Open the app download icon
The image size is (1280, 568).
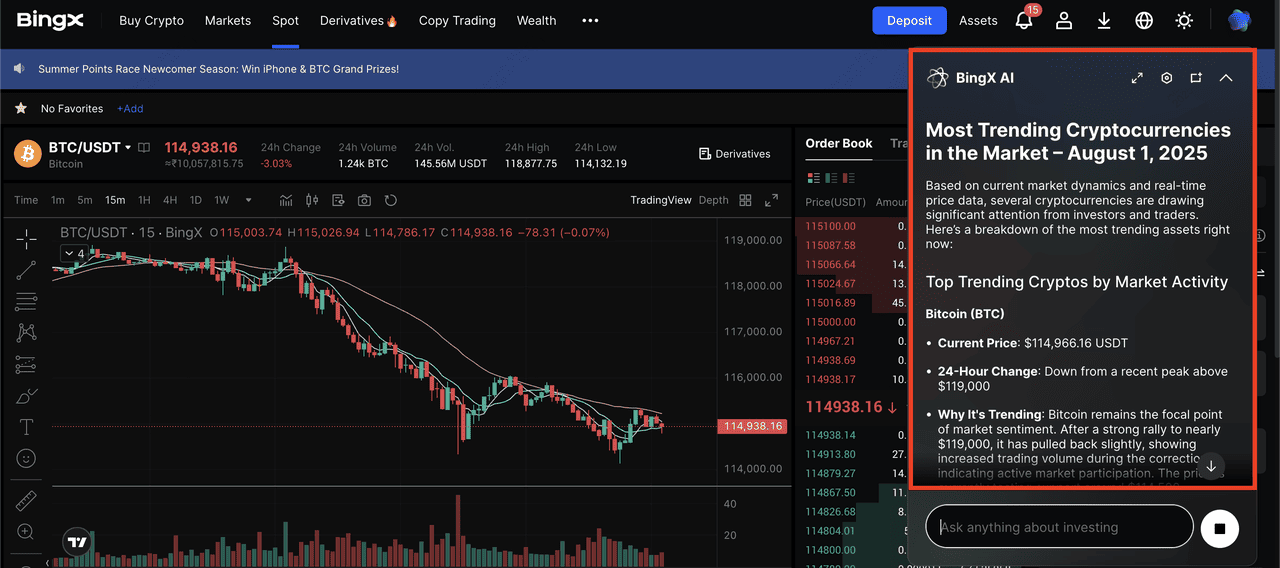[x=1104, y=20]
